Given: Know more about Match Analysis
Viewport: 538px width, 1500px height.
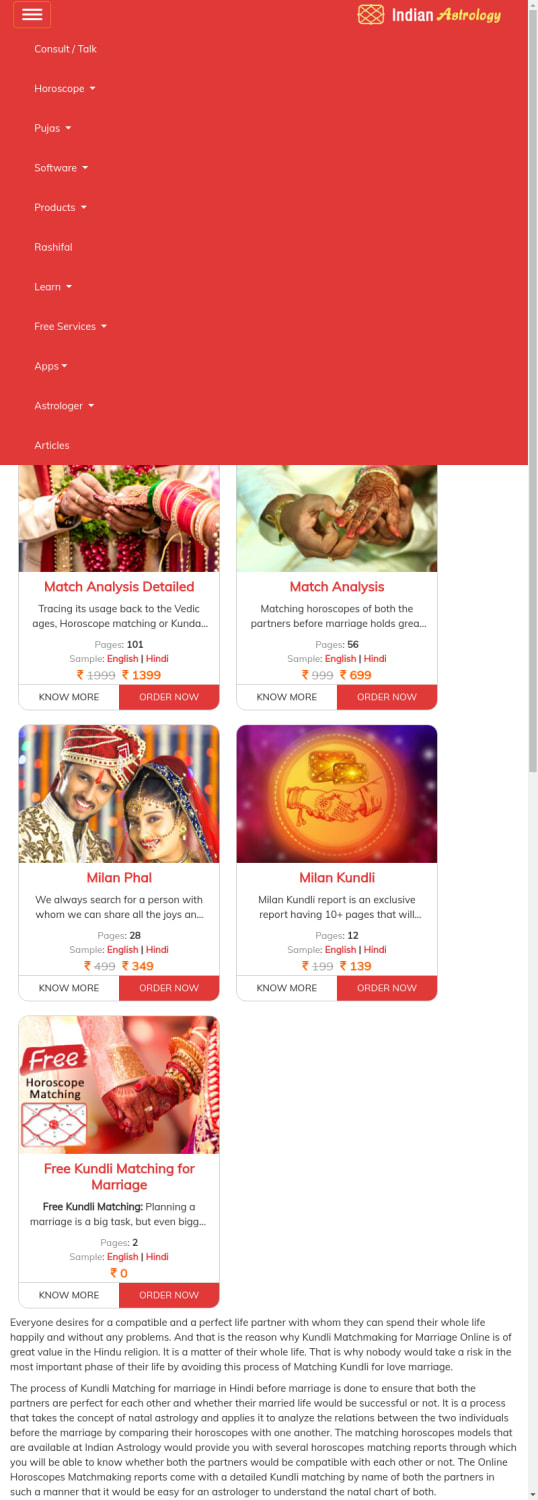Looking at the screenshot, I should [287, 697].
